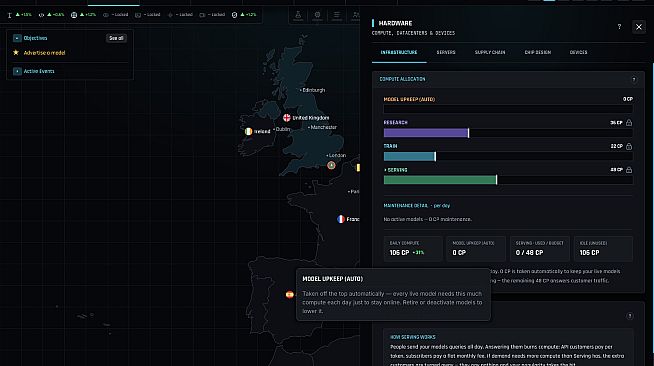Viewport: 654px width, 366px height.
Task: Click the Edinburgh city label
Action: pos(313,90)
